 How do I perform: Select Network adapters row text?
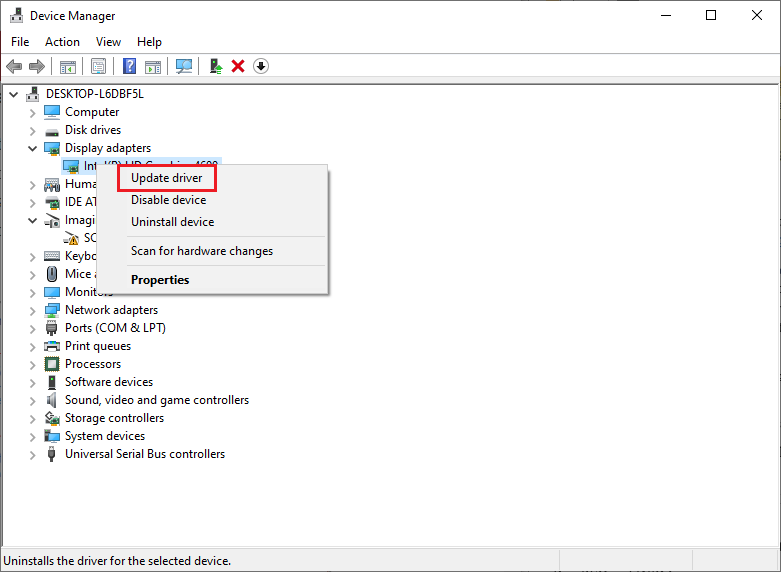click(x=112, y=310)
